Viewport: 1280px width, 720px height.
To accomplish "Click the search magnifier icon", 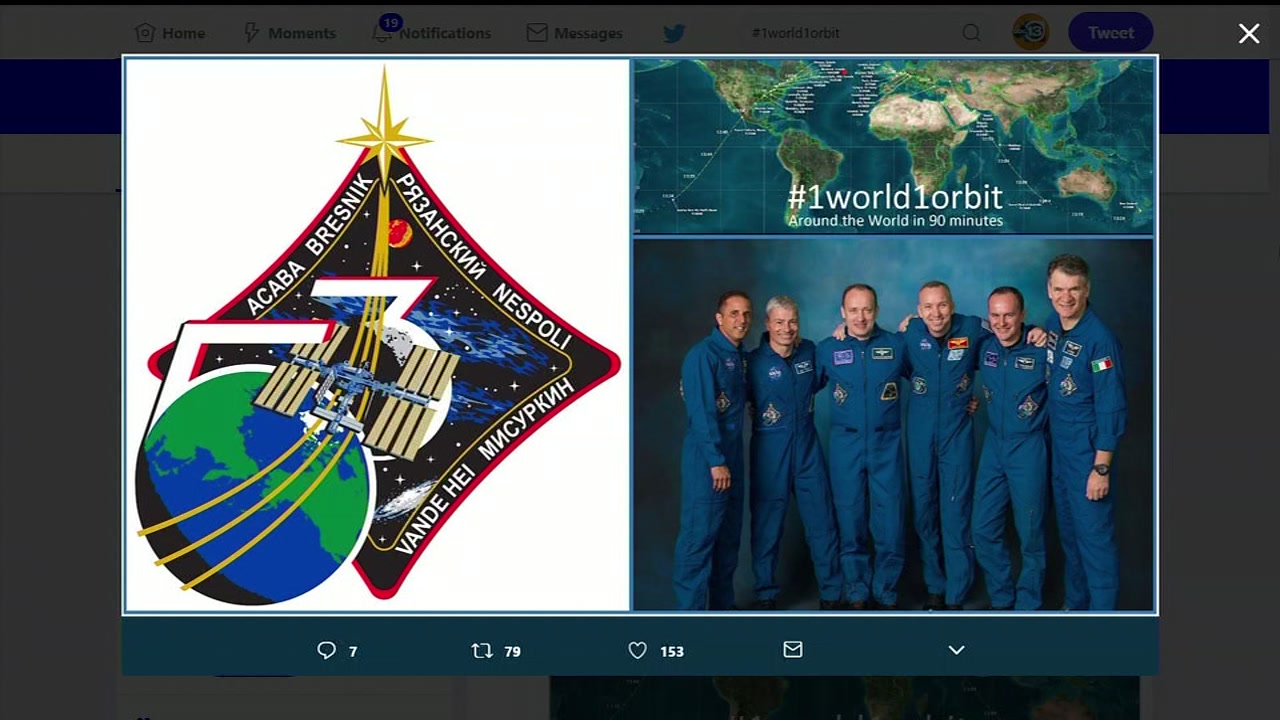I will (x=971, y=33).
